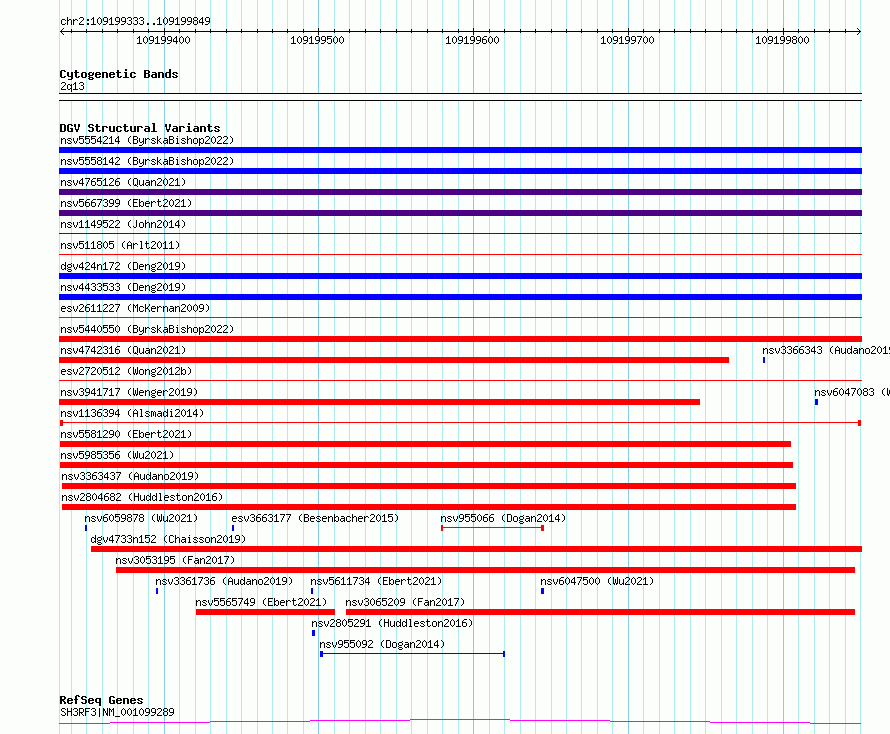890x734 pixels.
Task: Select nsv3363437 (Audano2019) label
Action: [130, 476]
